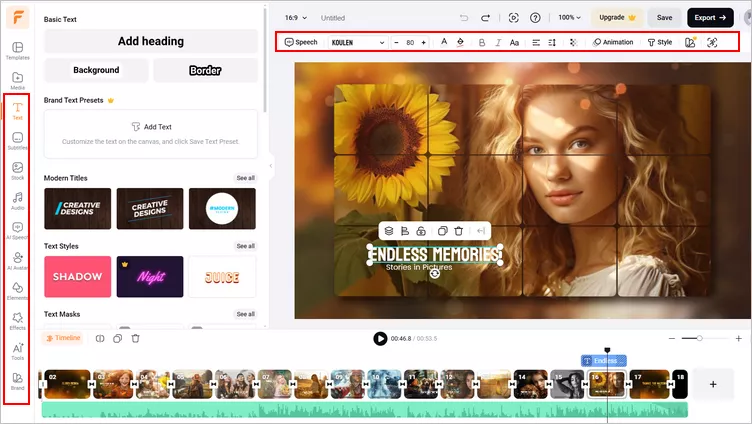Open the text Style panel

pos(660,42)
